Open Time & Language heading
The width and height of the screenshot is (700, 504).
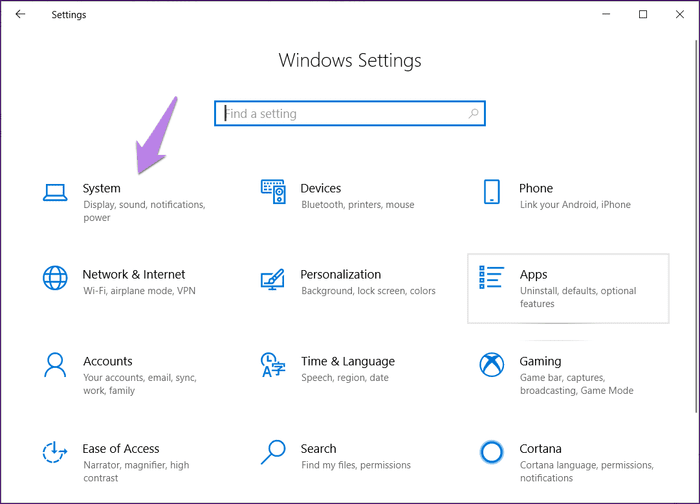(x=348, y=361)
